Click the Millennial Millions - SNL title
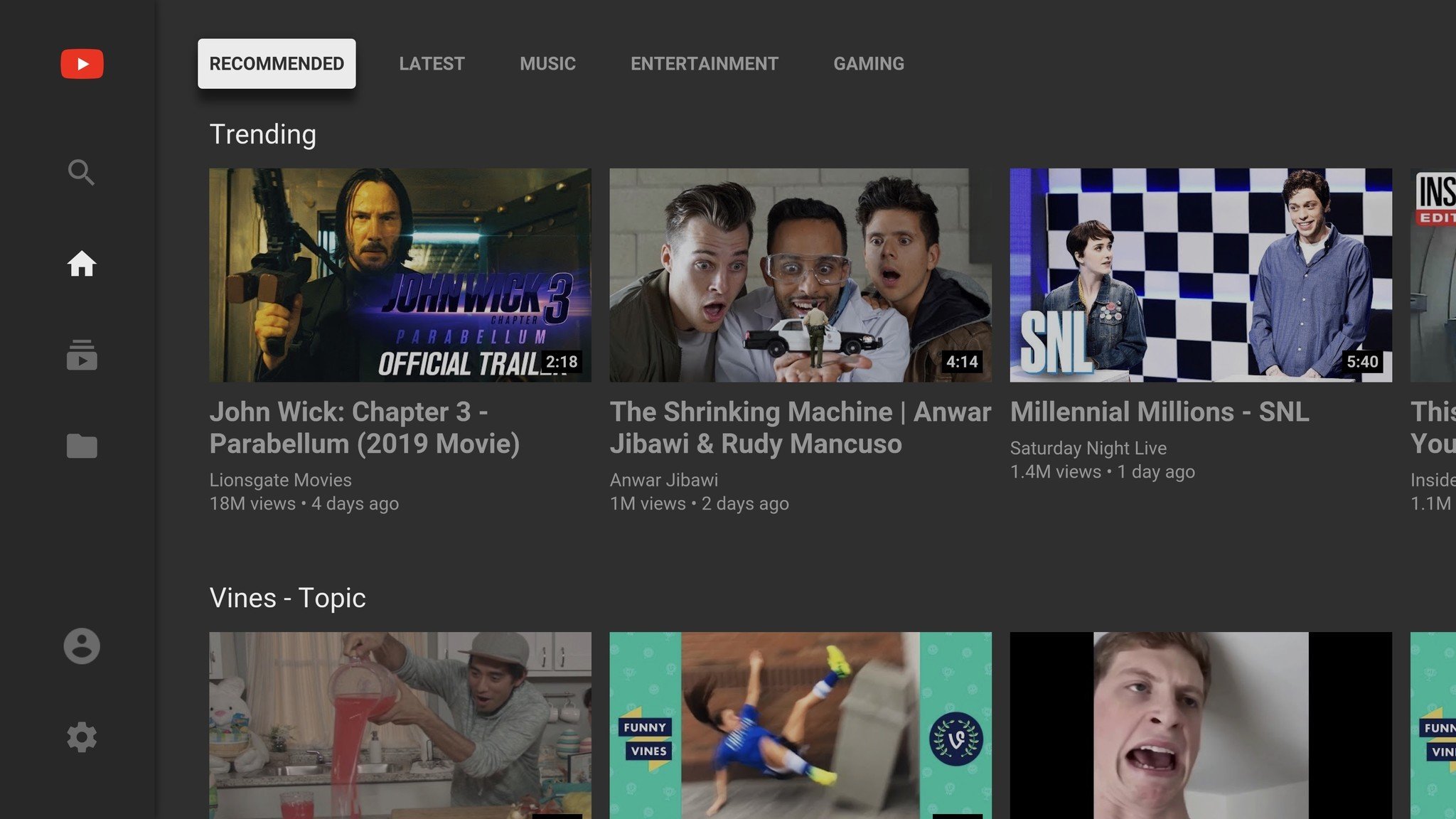The width and height of the screenshot is (1456, 819). [1159, 412]
